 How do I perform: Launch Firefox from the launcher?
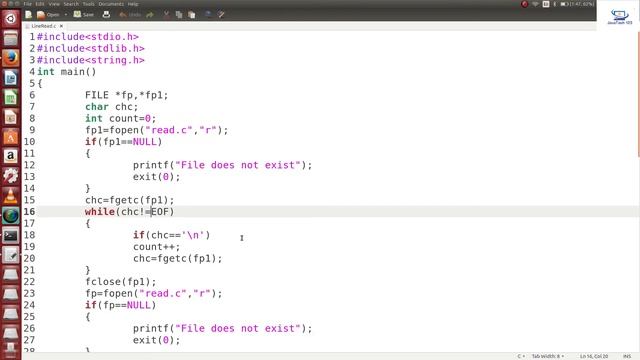coord(11,58)
